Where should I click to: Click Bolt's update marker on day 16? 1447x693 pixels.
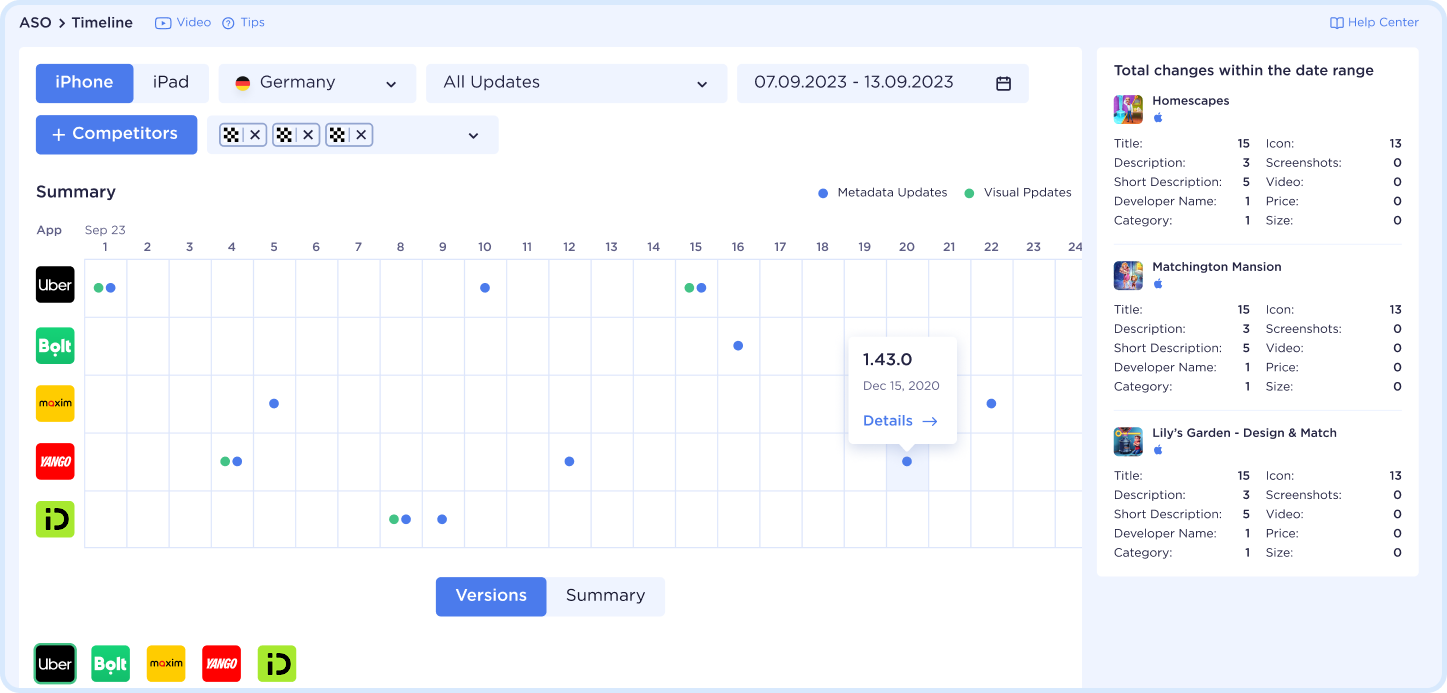pos(738,346)
